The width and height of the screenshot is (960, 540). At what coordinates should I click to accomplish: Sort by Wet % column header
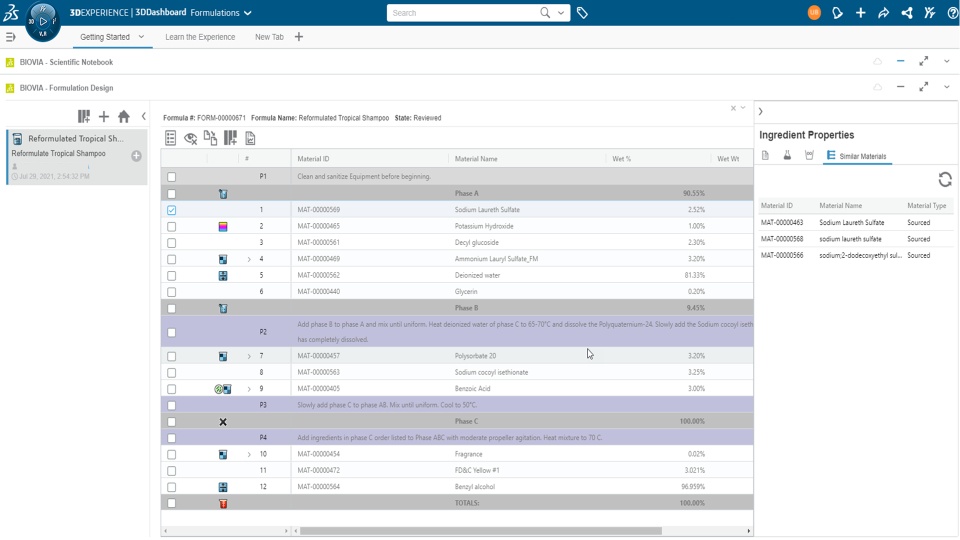tap(621, 159)
